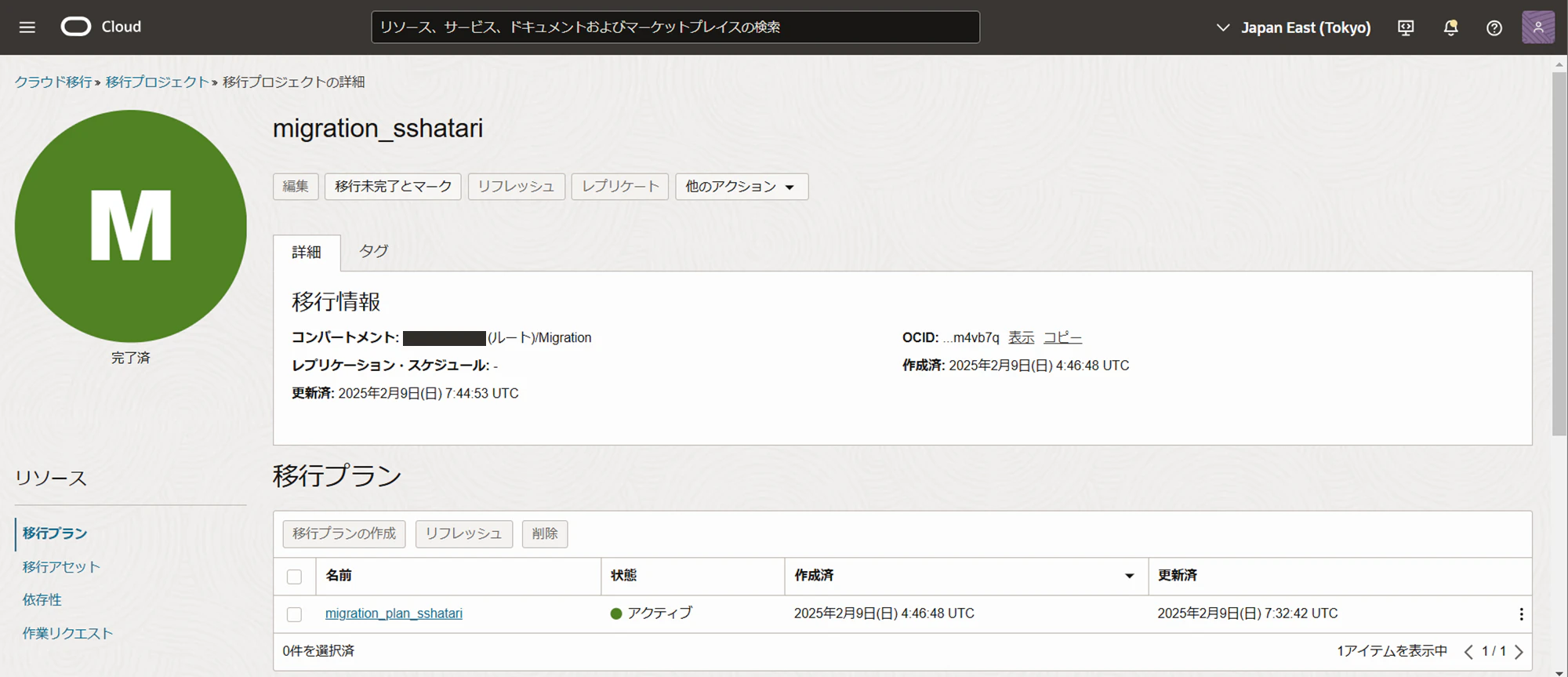1568x677 pixels.
Task: Click リフレッシュ button beside 移行未完了とマーク
Action: (x=516, y=187)
